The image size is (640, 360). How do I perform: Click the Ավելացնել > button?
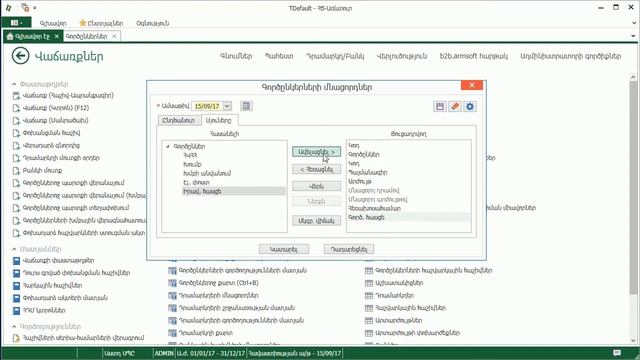click(x=316, y=152)
